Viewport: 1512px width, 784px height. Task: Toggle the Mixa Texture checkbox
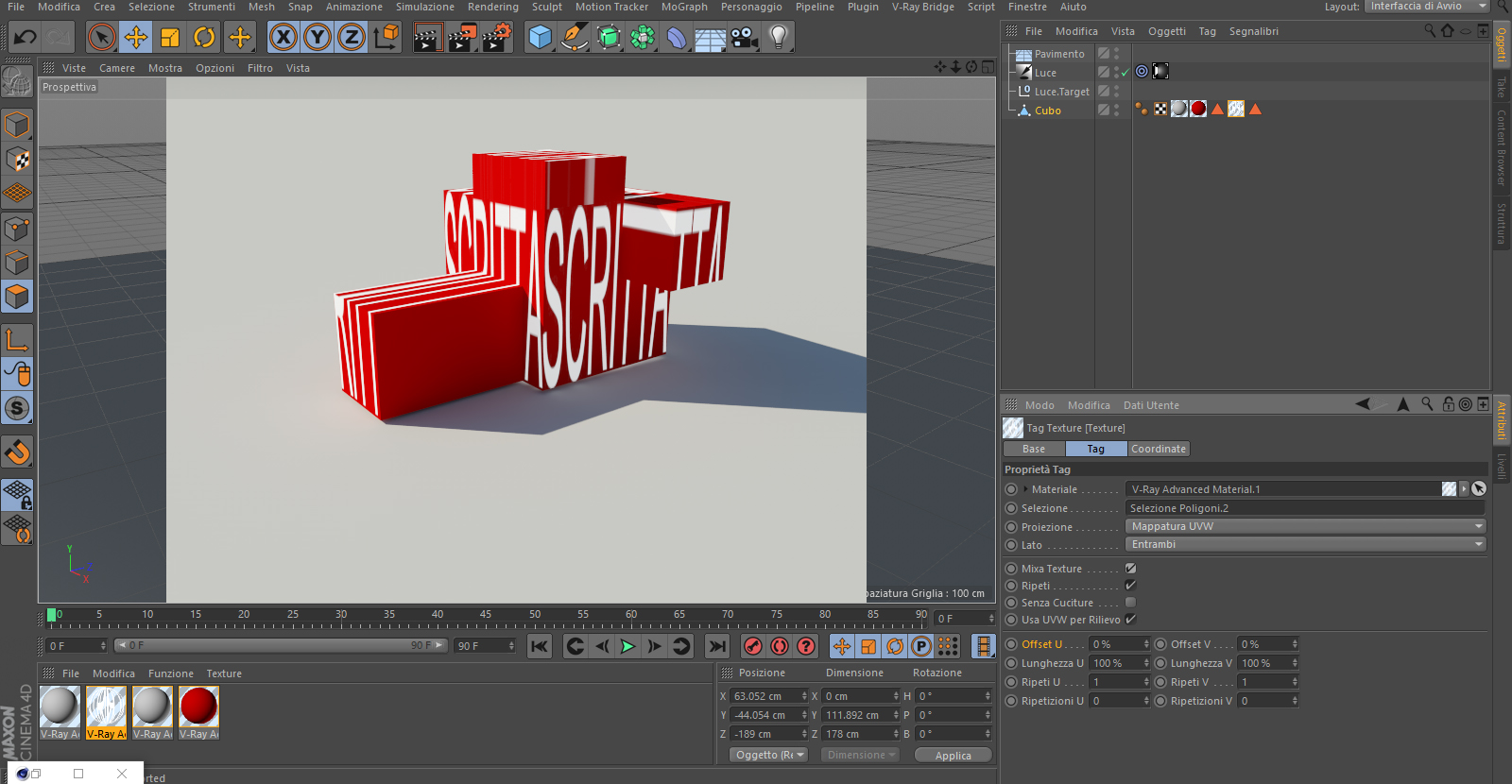[1130, 569]
